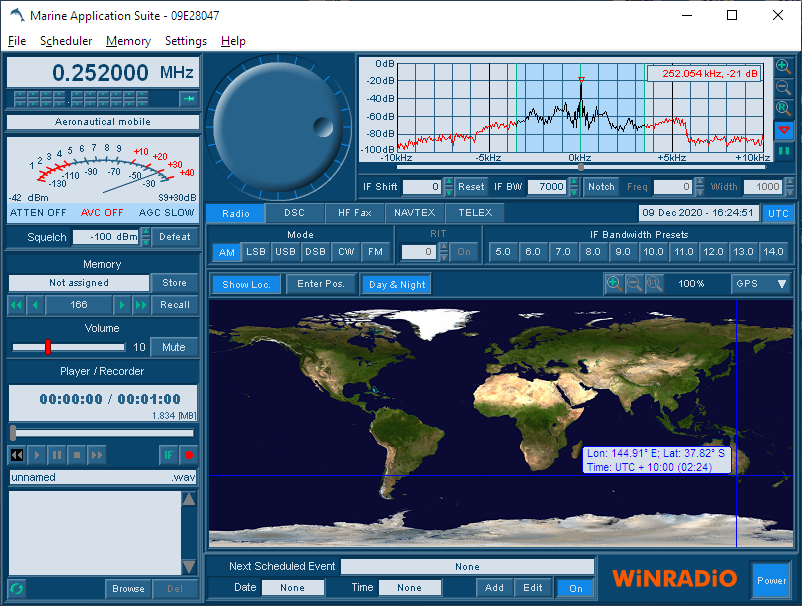Enable the AM demodulation mode
This screenshot has height=606, width=802.
tap(226, 252)
